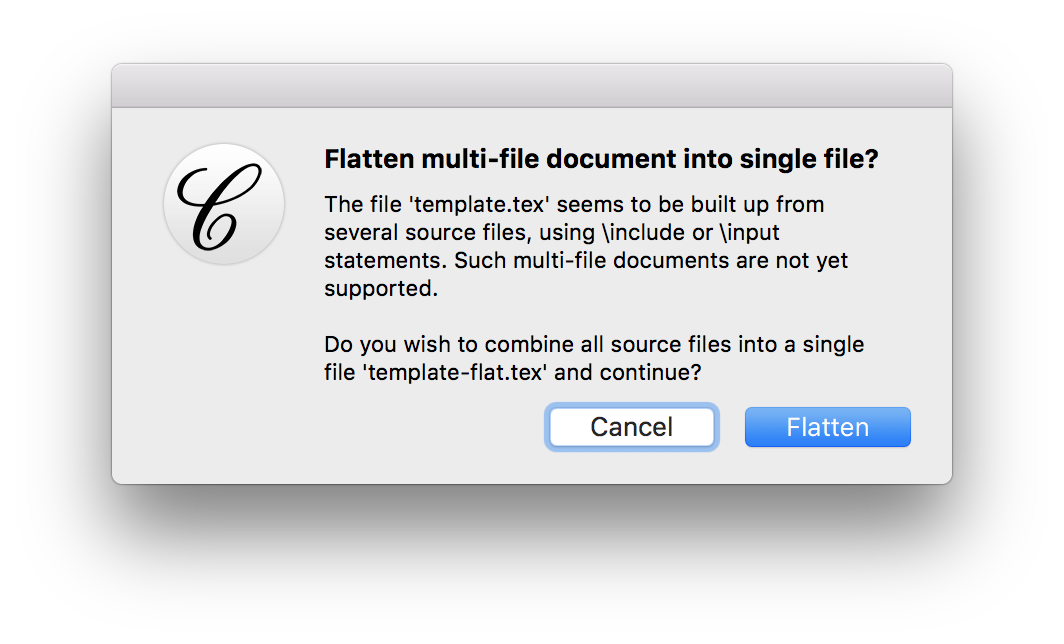Click the round white logo badge
The width and height of the screenshot is (1064, 644).
coord(224,204)
